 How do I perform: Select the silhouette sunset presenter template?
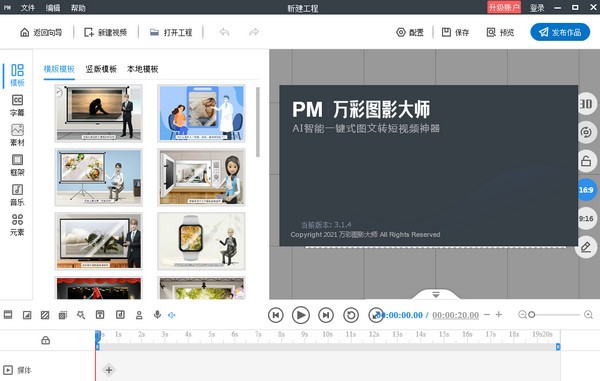point(99,113)
